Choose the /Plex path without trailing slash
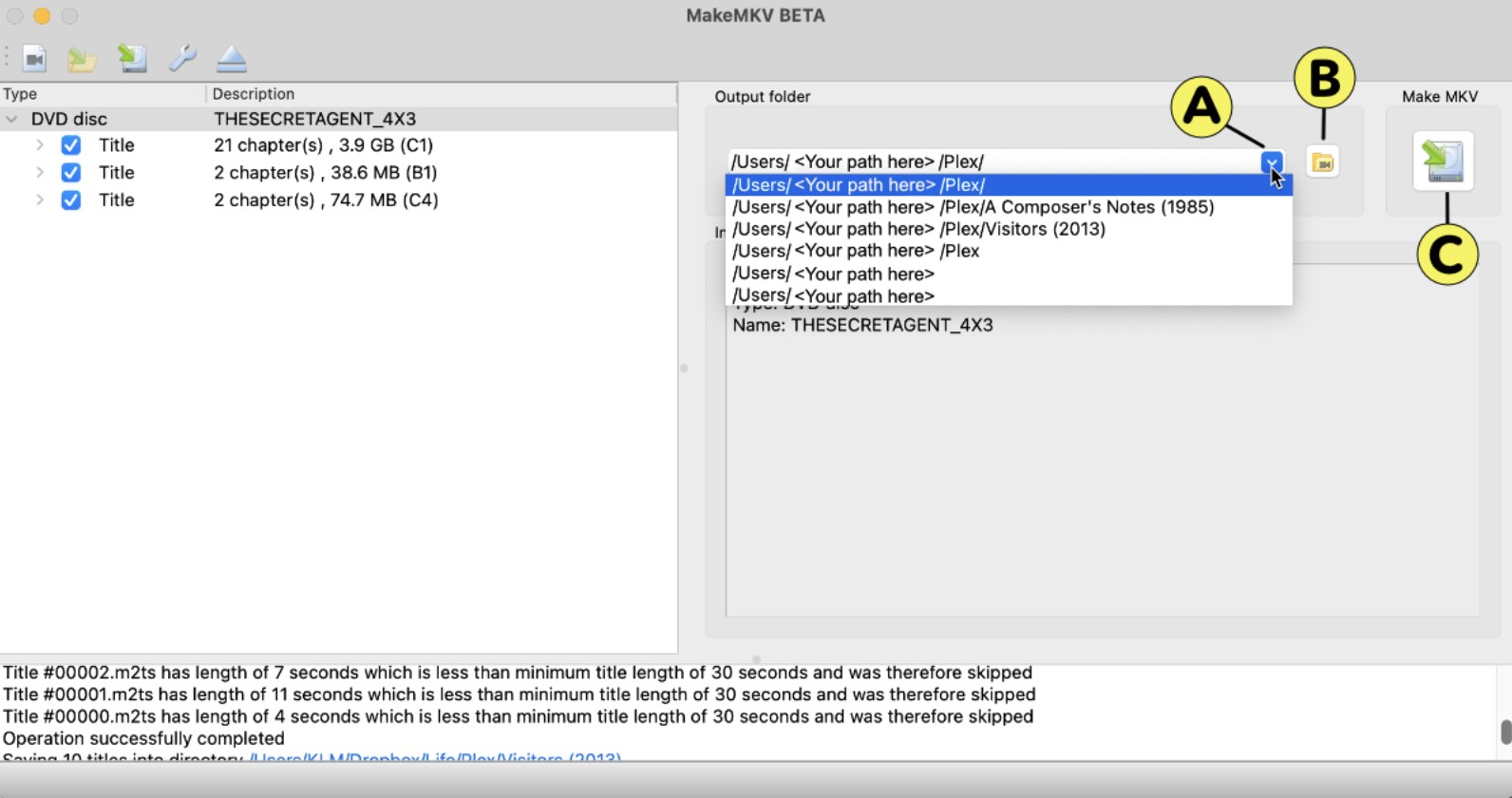 coord(1009,251)
